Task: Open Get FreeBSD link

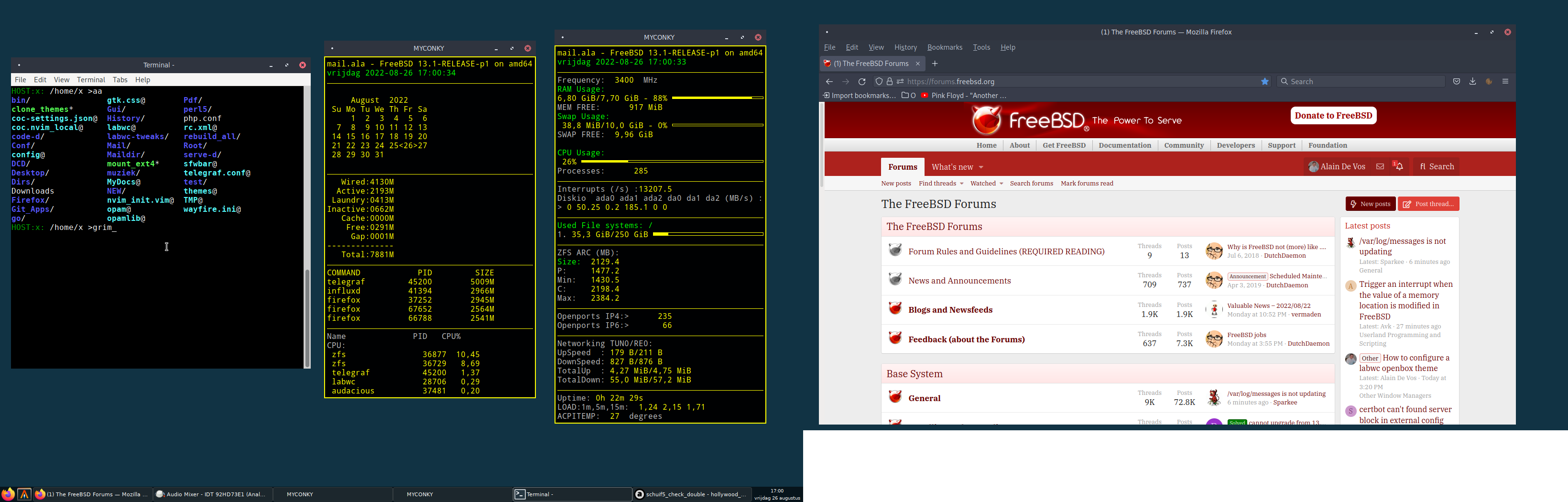Action: 1063,145
